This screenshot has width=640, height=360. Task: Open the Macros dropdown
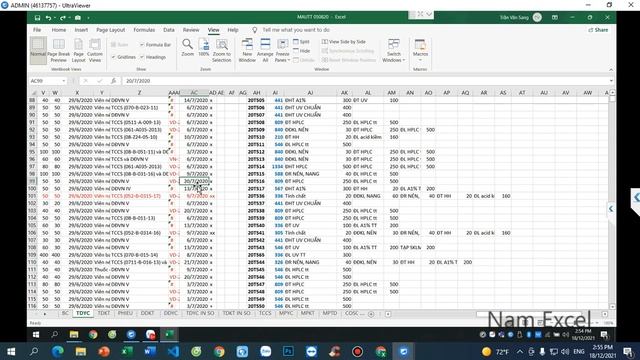[x=420, y=50]
